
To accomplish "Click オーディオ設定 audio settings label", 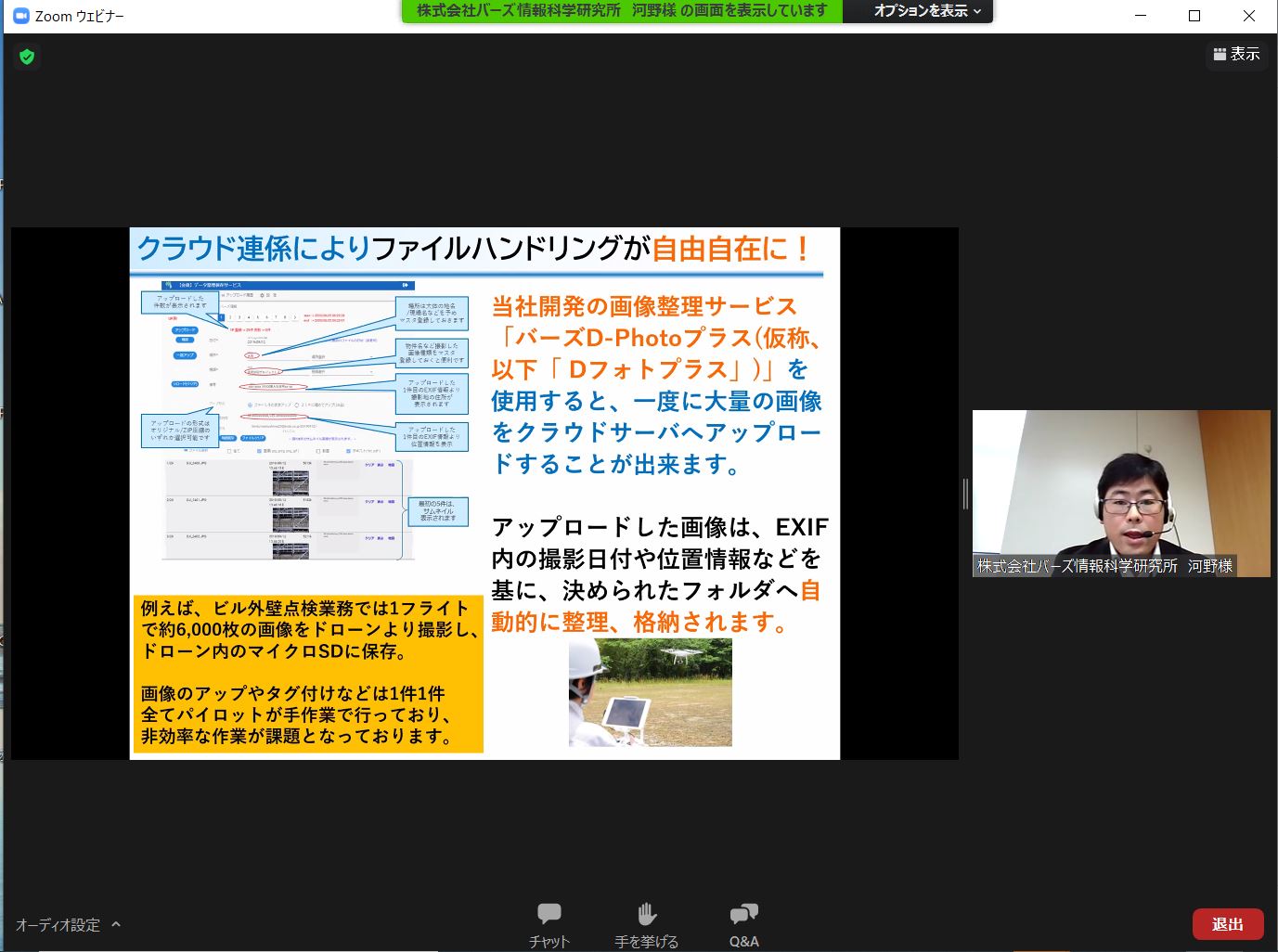I will (x=58, y=925).
